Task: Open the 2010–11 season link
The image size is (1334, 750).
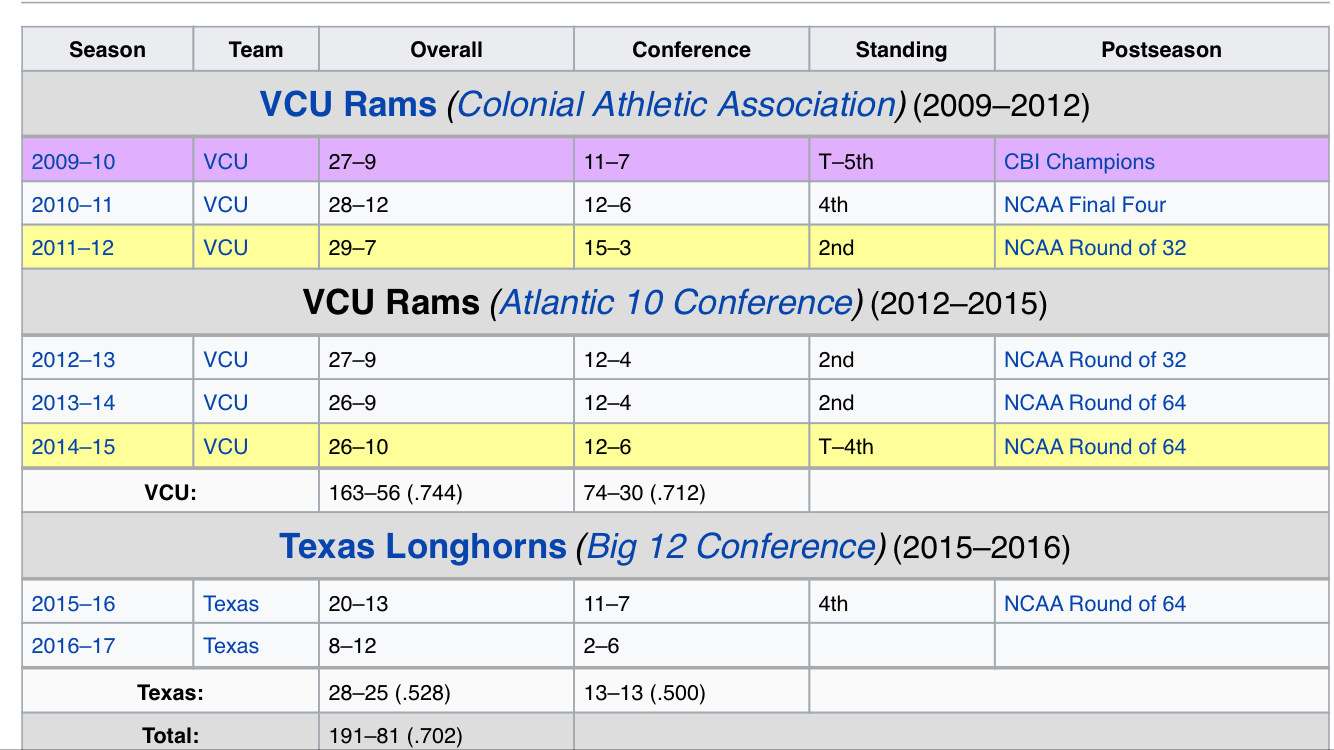Action: point(72,205)
